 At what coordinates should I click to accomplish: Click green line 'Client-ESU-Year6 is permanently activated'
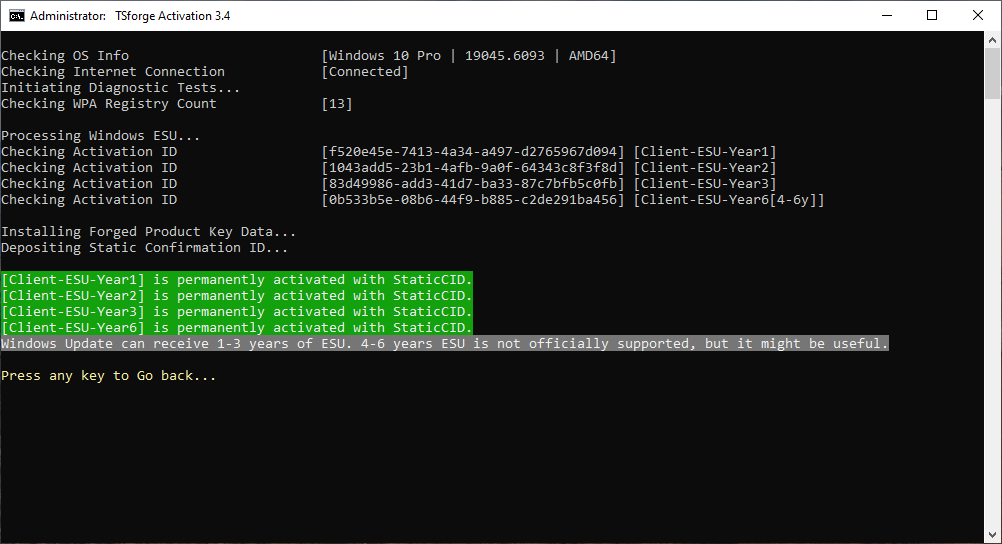point(236,327)
